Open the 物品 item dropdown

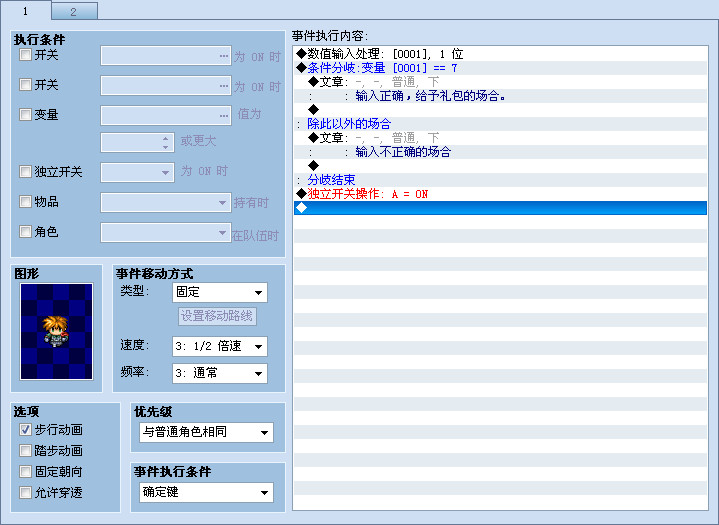coord(166,203)
